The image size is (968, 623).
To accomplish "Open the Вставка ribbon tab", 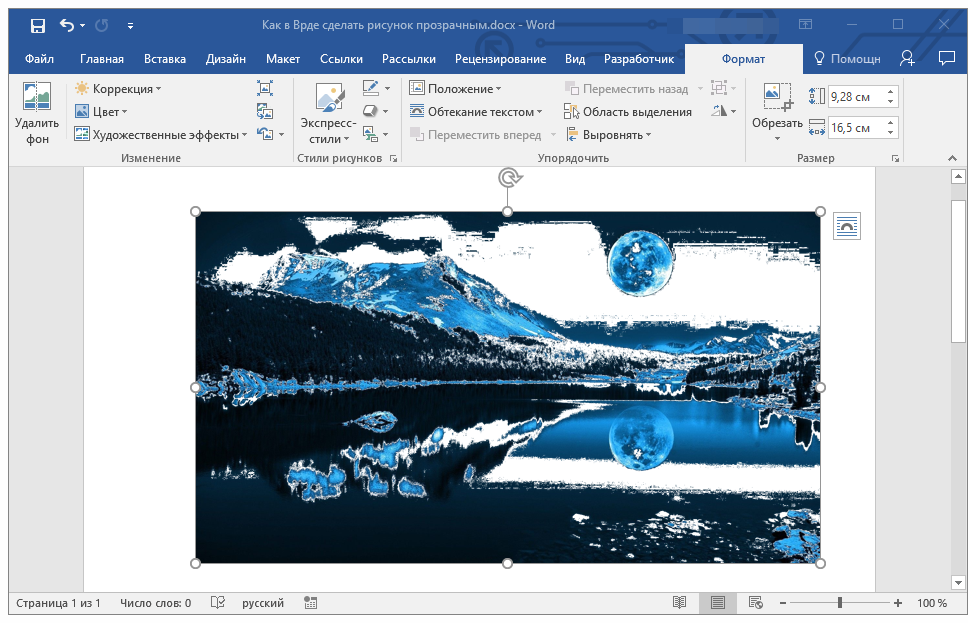I will click(x=165, y=59).
